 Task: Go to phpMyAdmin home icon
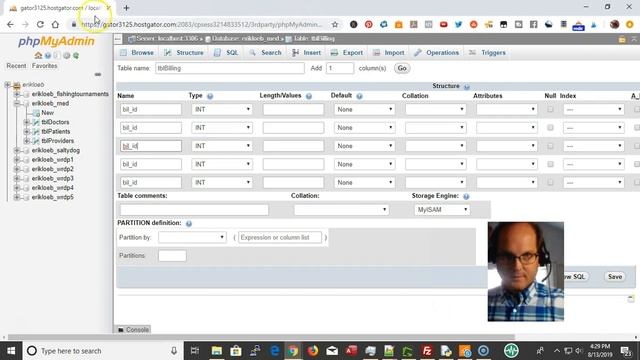point(38,55)
